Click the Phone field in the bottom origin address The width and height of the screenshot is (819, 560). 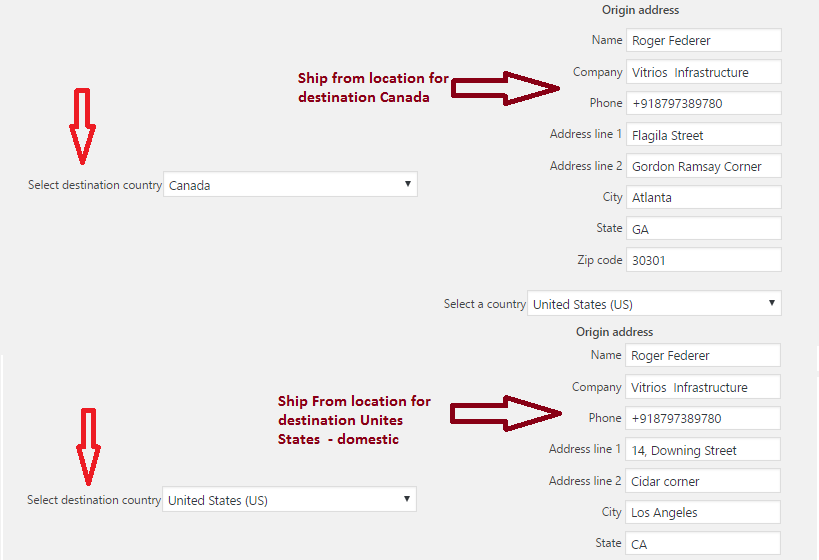(703, 418)
